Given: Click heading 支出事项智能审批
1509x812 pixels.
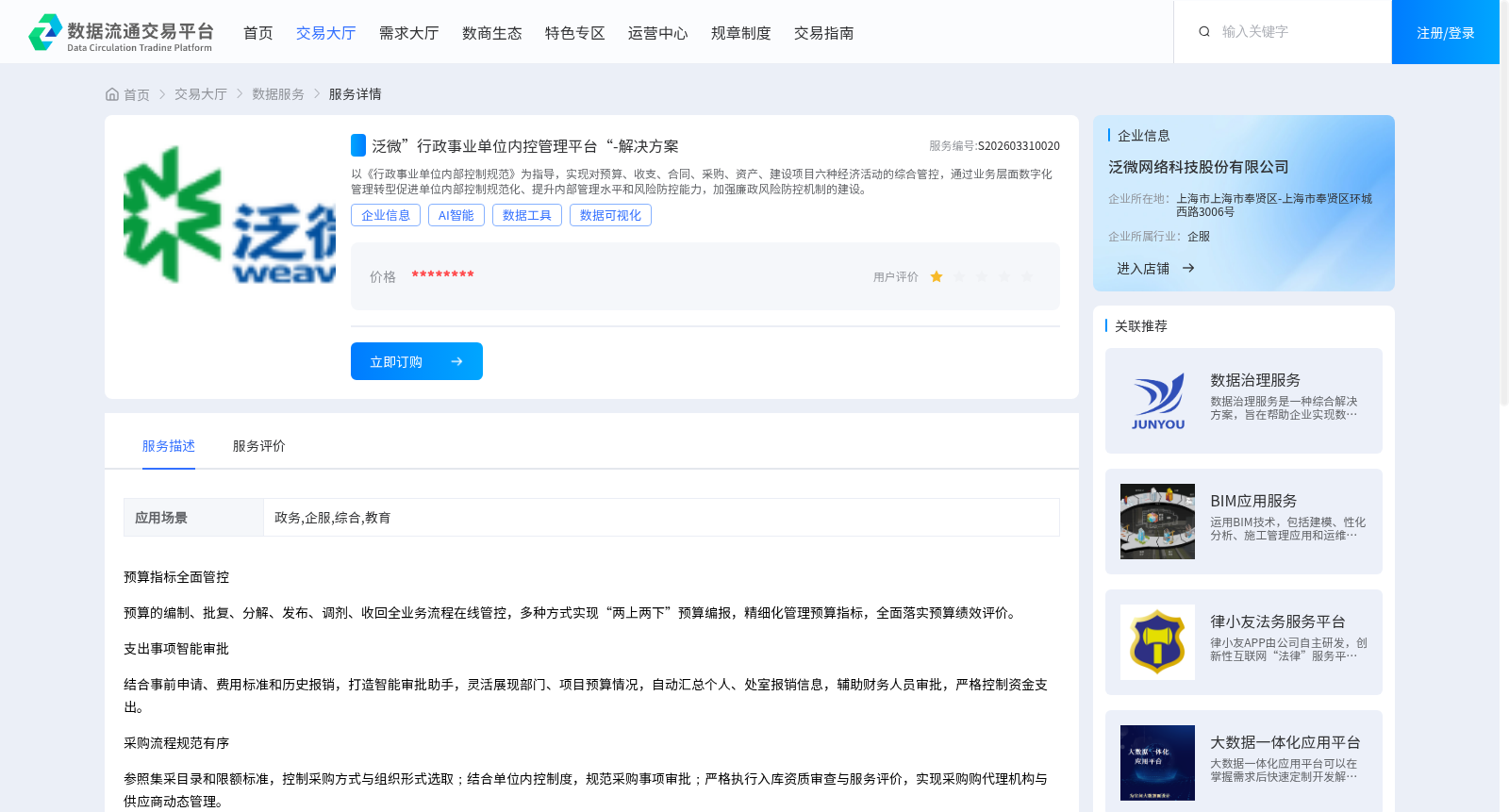Looking at the screenshot, I should coord(176,649).
